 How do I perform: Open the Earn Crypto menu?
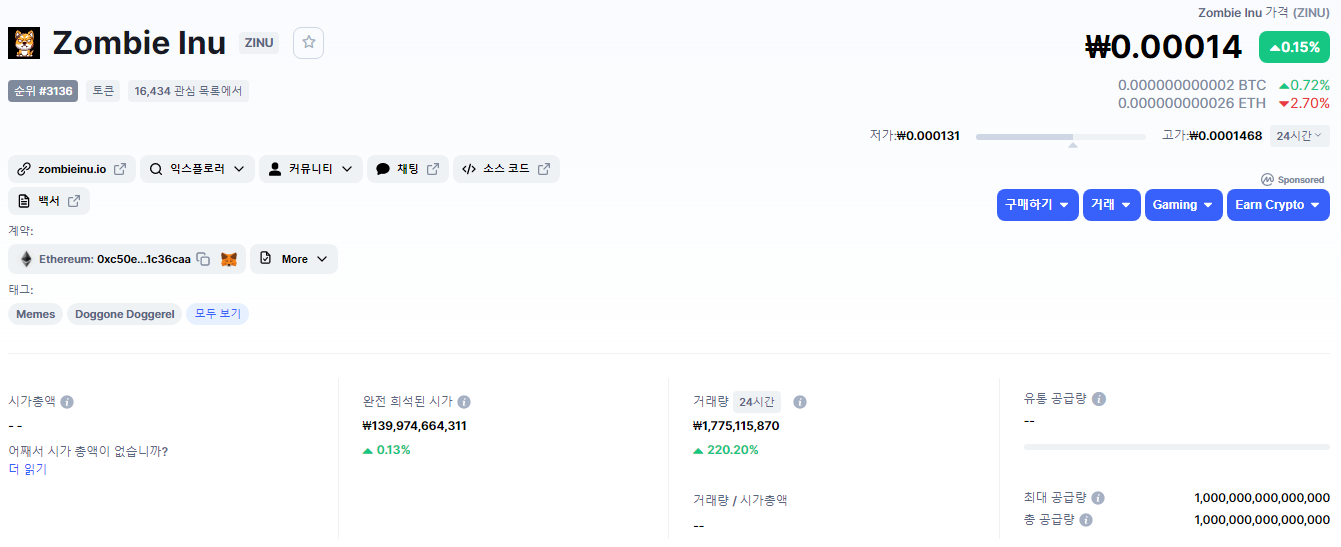(x=1277, y=205)
